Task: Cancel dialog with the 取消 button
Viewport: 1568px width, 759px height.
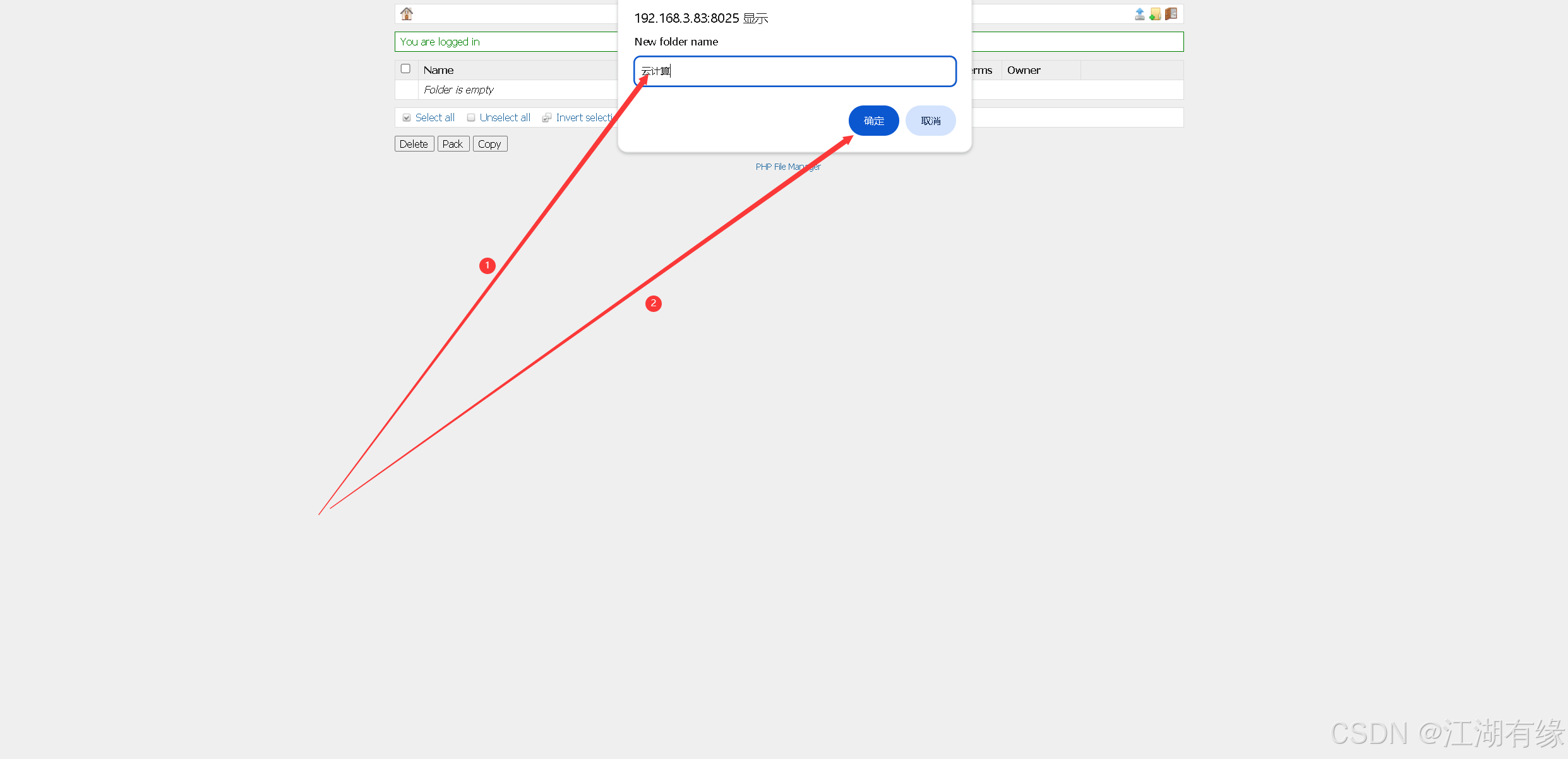Action: 930,121
